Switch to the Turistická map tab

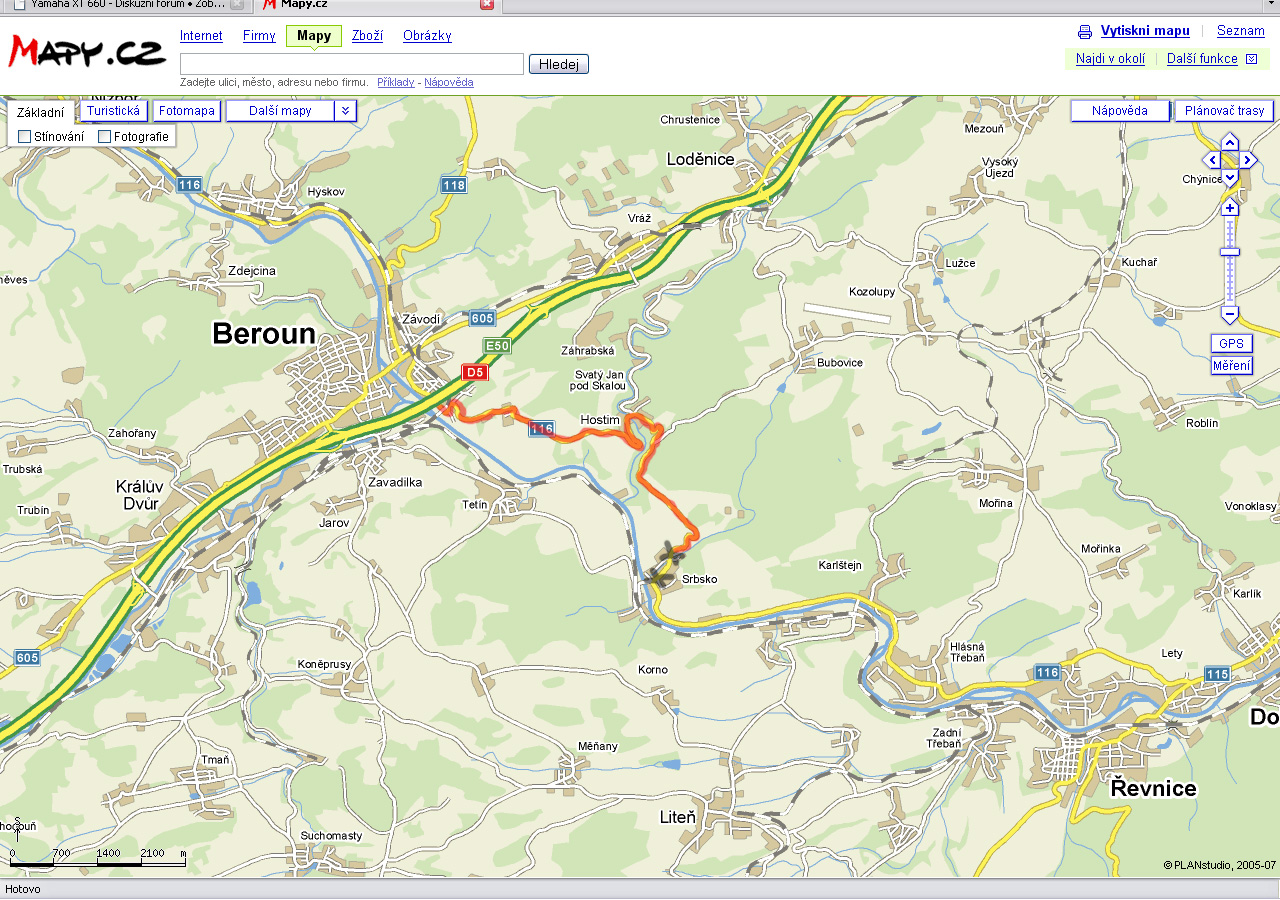pos(113,111)
